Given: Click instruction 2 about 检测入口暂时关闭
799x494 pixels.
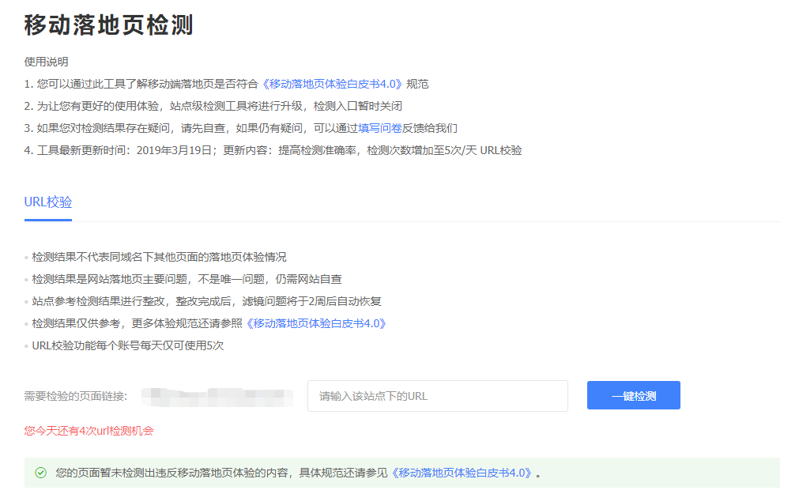Looking at the screenshot, I should tap(213, 106).
